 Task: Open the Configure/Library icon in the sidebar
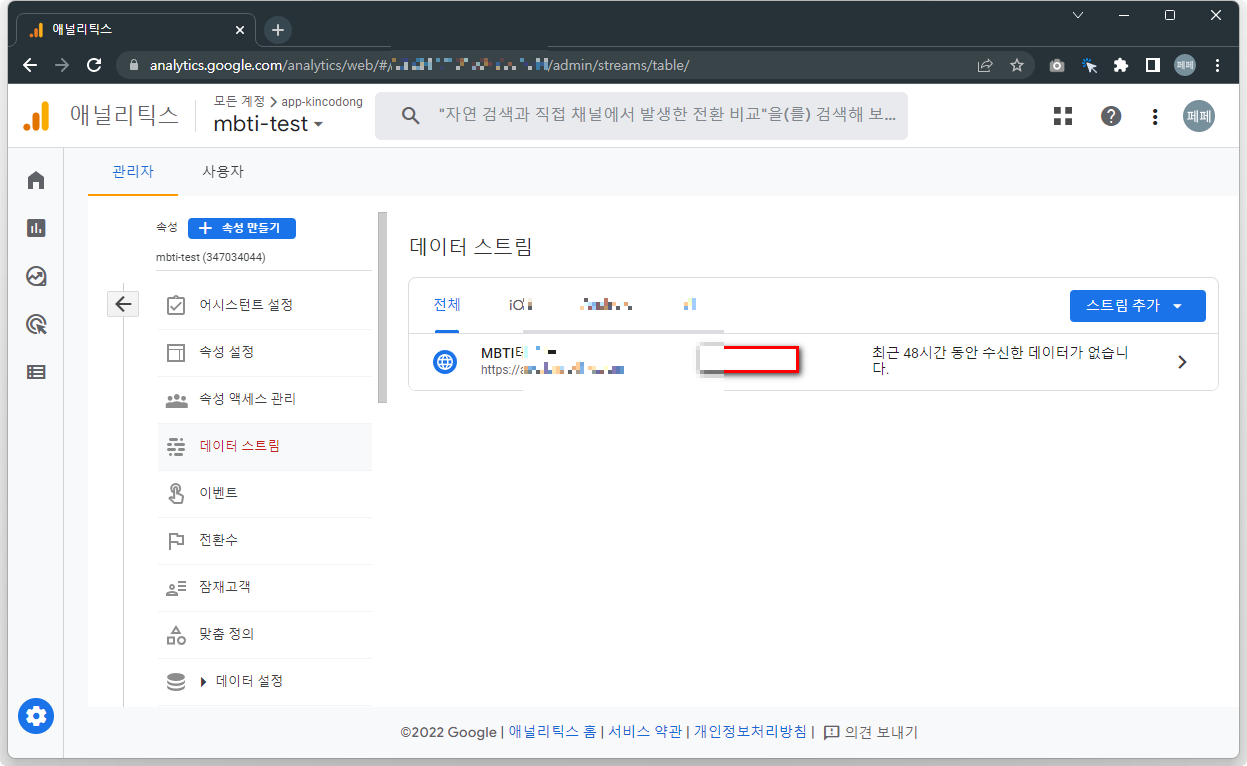pyautogui.click(x=36, y=371)
